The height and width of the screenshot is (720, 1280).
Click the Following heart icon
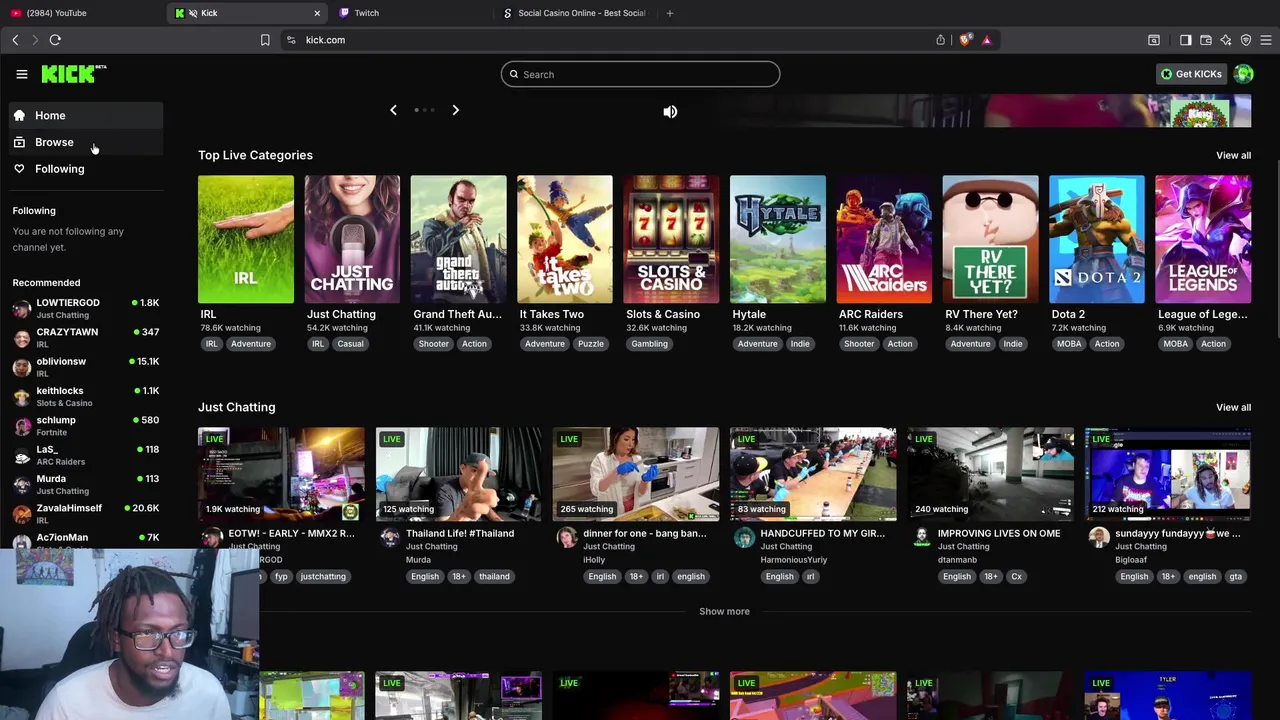click(x=19, y=169)
